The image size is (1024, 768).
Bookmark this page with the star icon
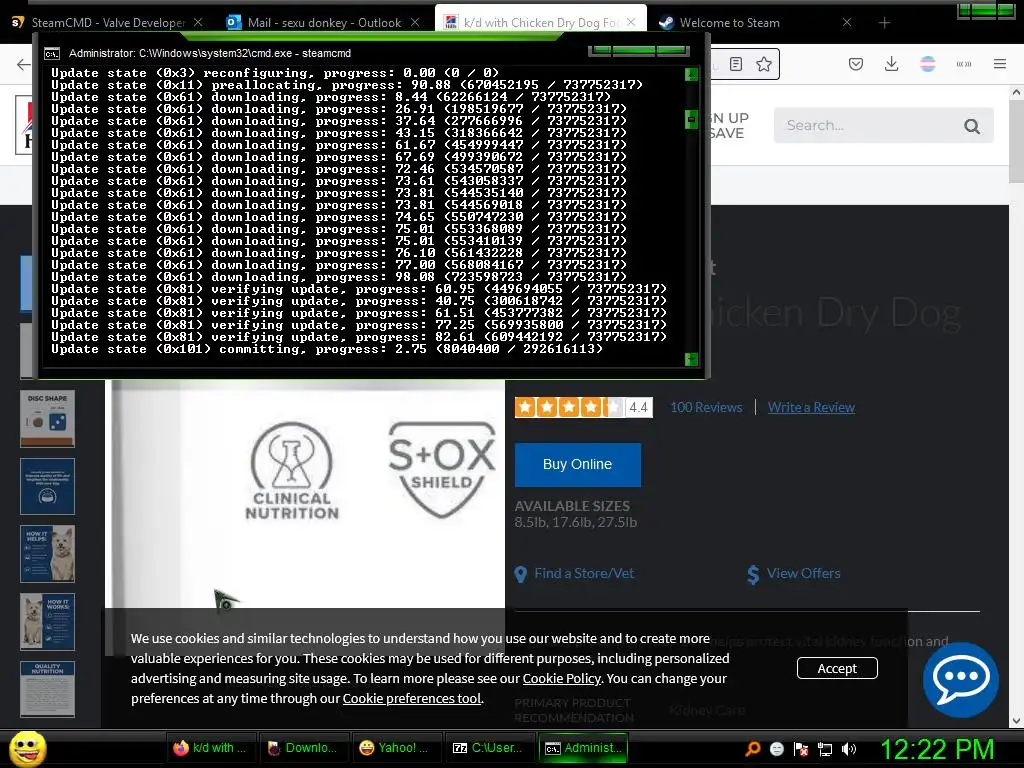(763, 64)
